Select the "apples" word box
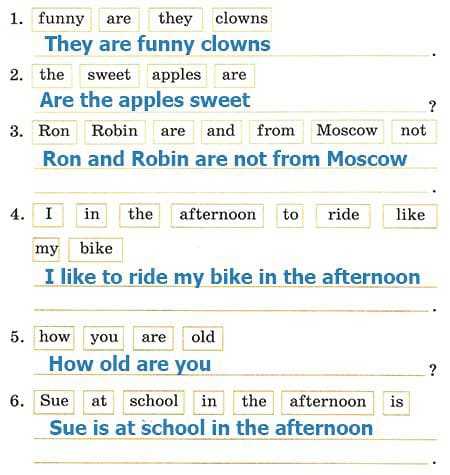Image resolution: width=450 pixels, height=475 pixels. pos(177,76)
